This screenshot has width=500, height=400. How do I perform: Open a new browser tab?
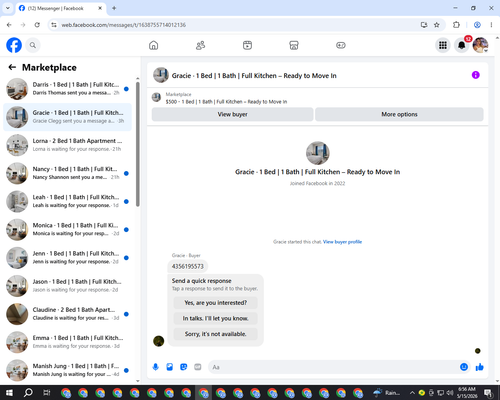(114, 8)
